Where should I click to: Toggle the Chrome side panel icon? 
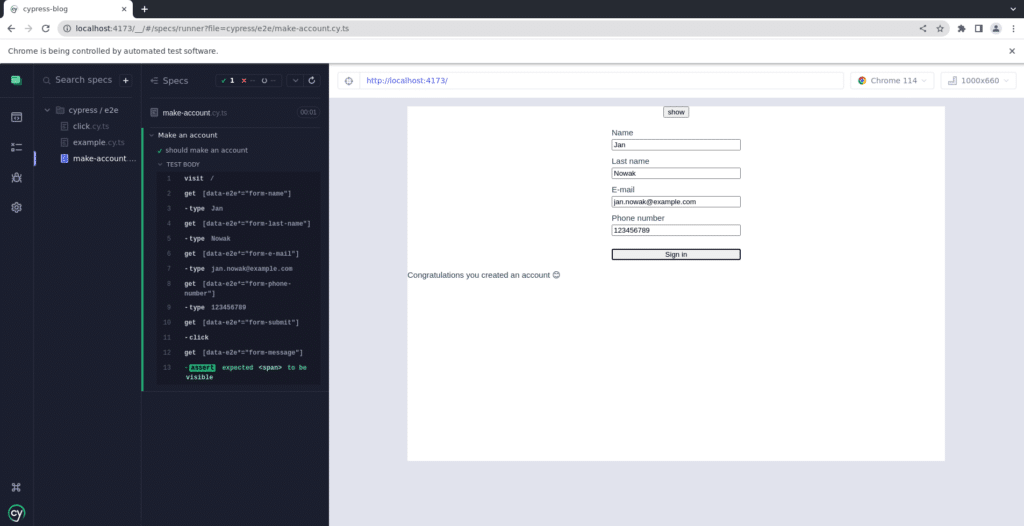tap(978, 29)
